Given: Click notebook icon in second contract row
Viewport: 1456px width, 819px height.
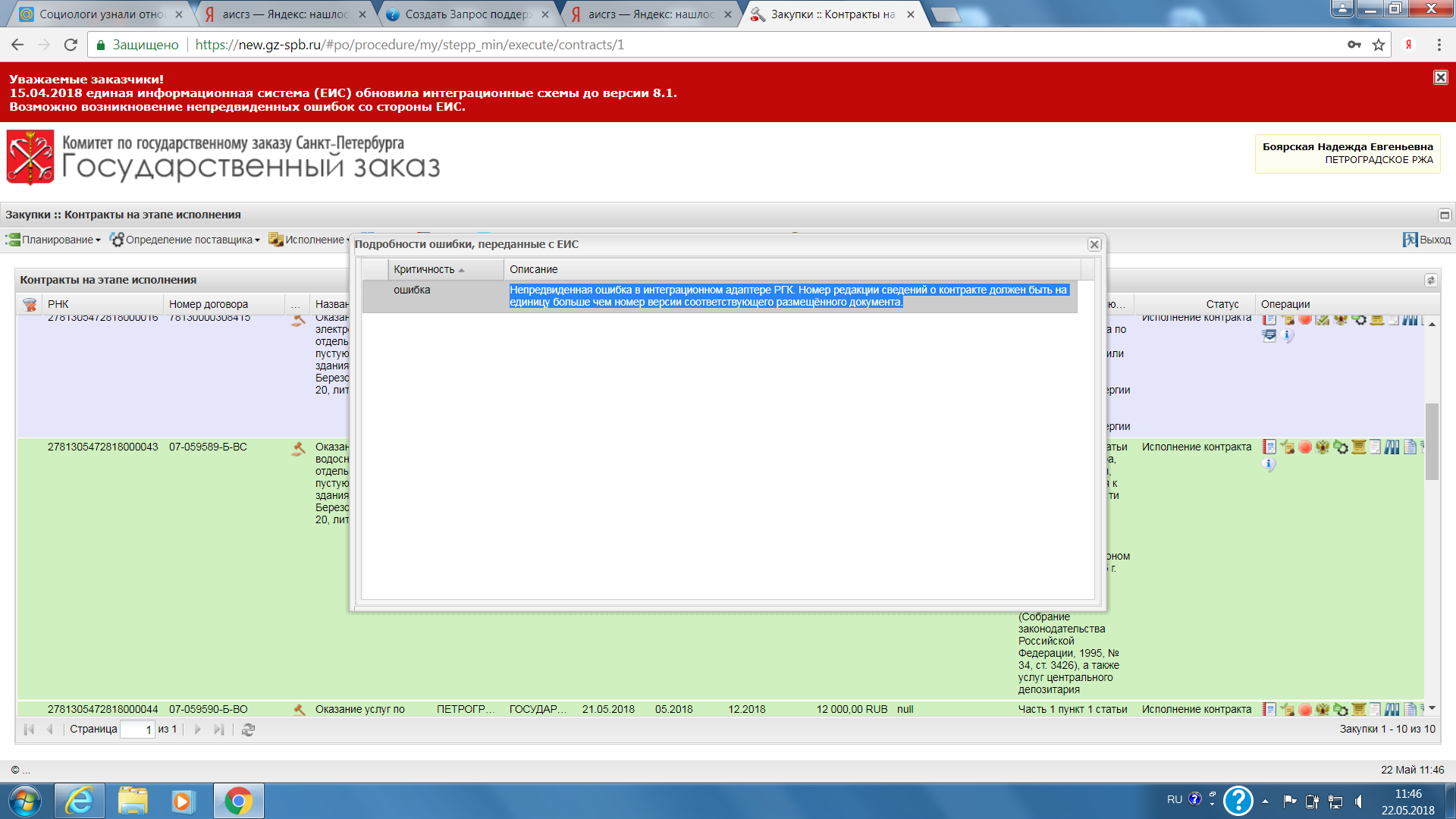Looking at the screenshot, I should coord(1269,447).
